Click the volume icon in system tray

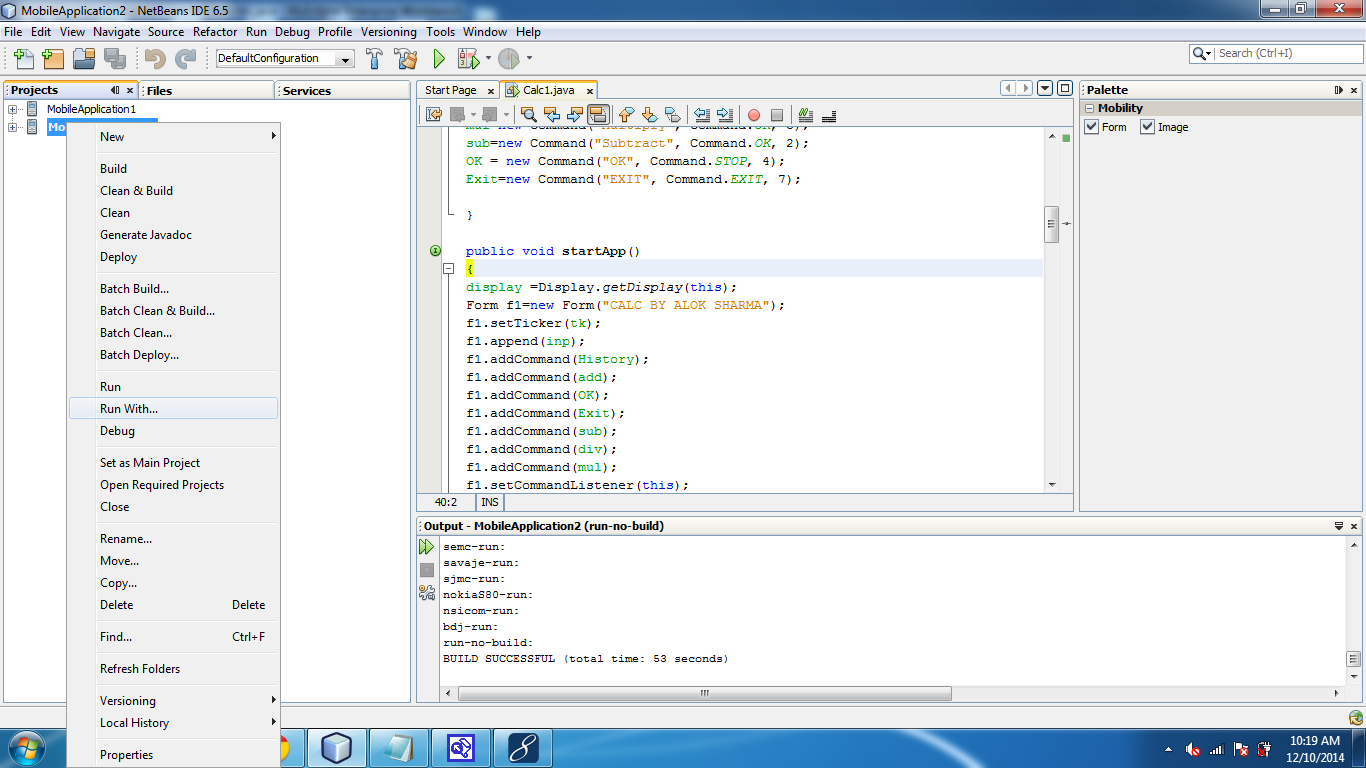pyautogui.click(x=1192, y=749)
